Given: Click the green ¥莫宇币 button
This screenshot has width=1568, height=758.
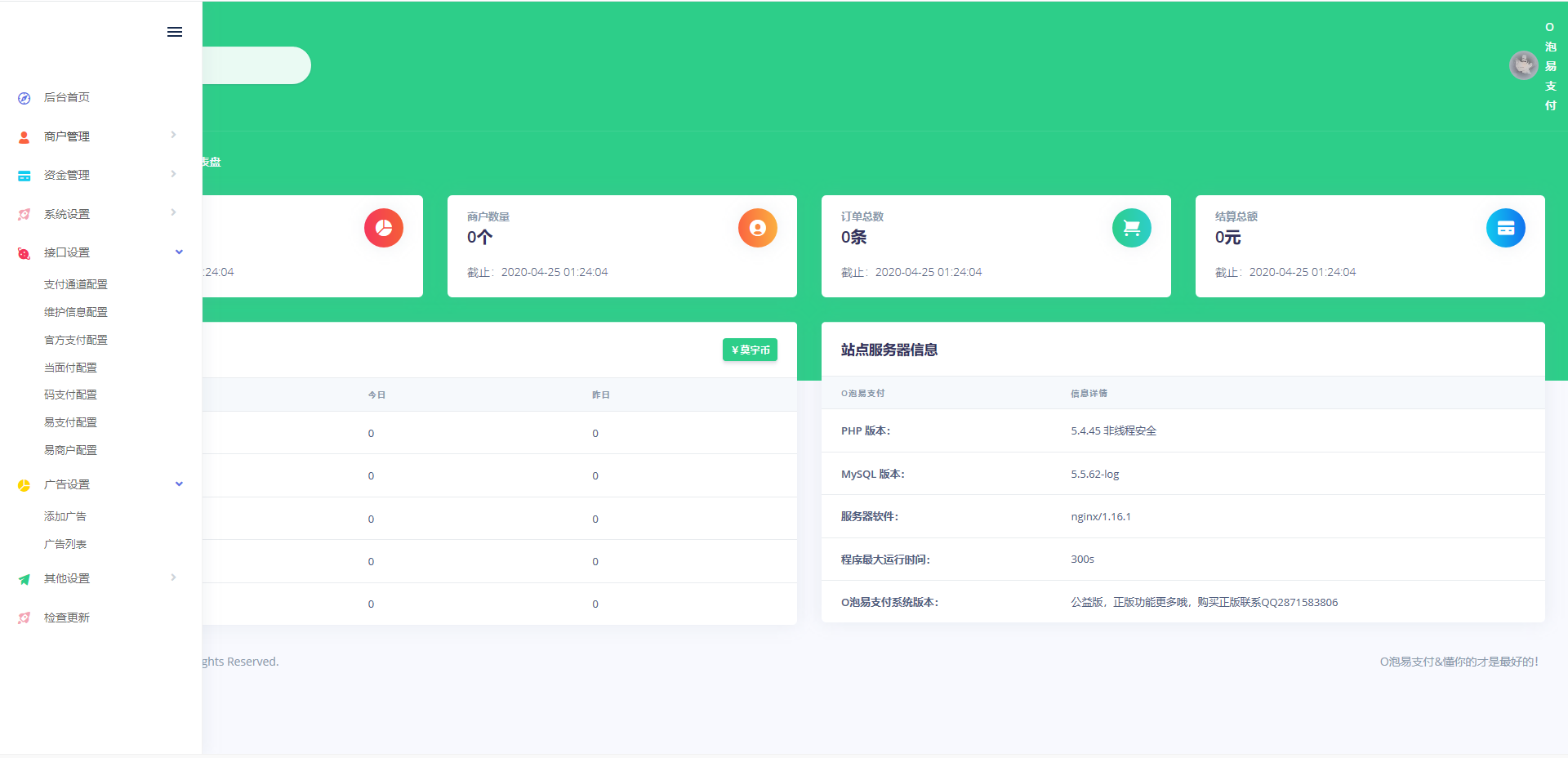Looking at the screenshot, I should (x=750, y=350).
